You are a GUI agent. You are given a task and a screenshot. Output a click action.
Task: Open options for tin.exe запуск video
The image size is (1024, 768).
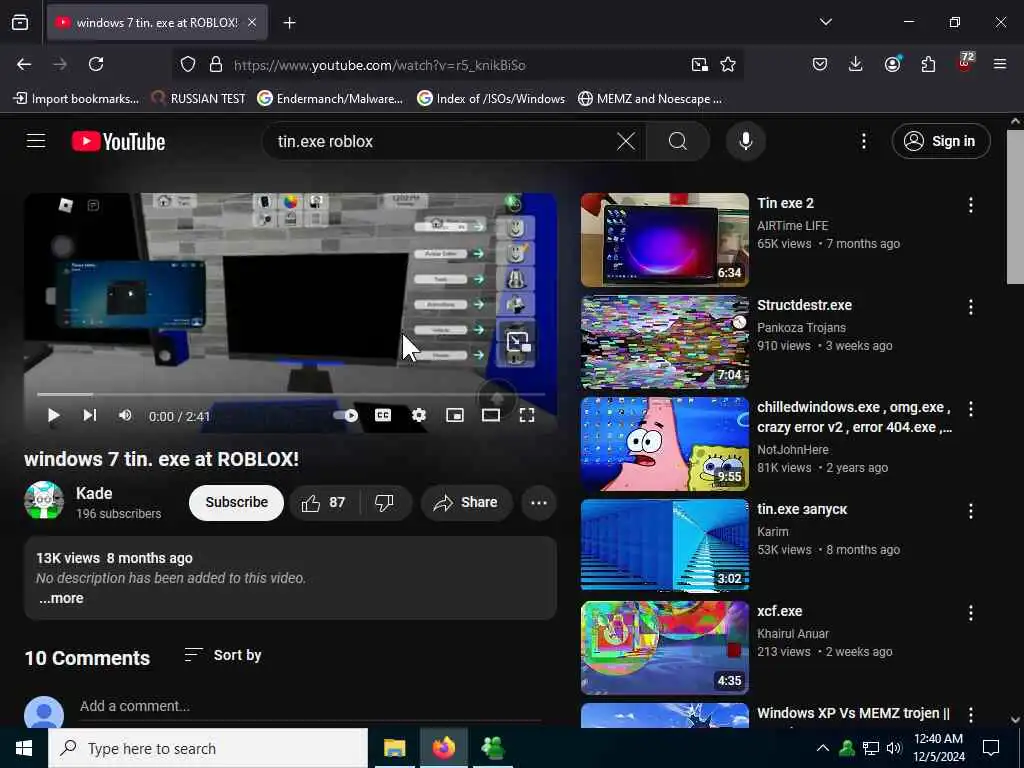tap(970, 511)
